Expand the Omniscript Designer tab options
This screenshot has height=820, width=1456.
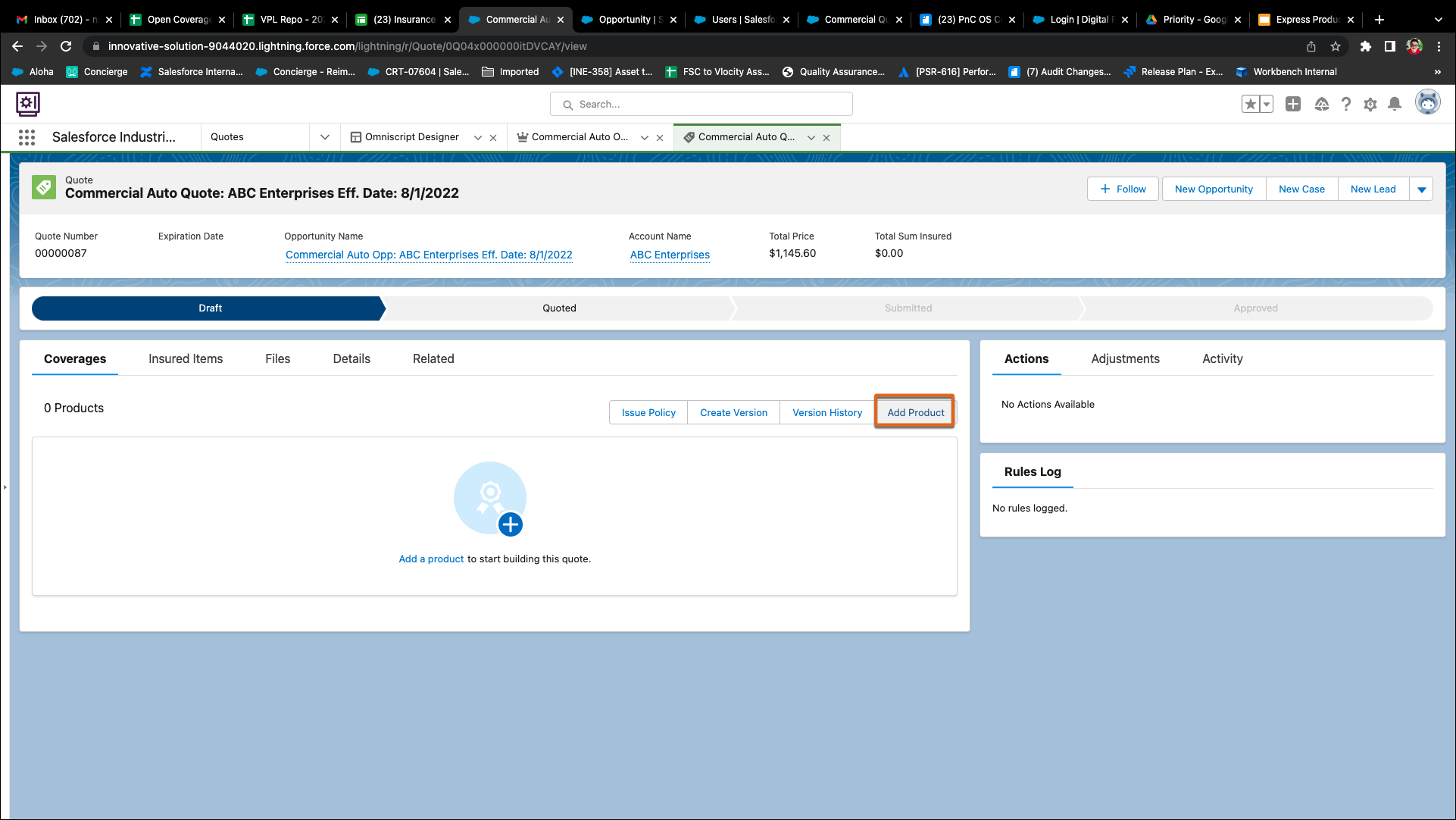478,138
